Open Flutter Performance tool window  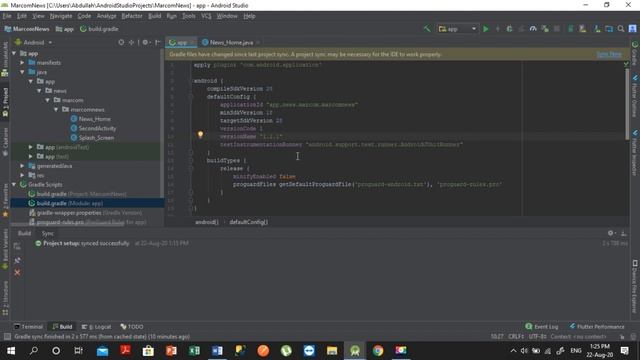(x=597, y=327)
